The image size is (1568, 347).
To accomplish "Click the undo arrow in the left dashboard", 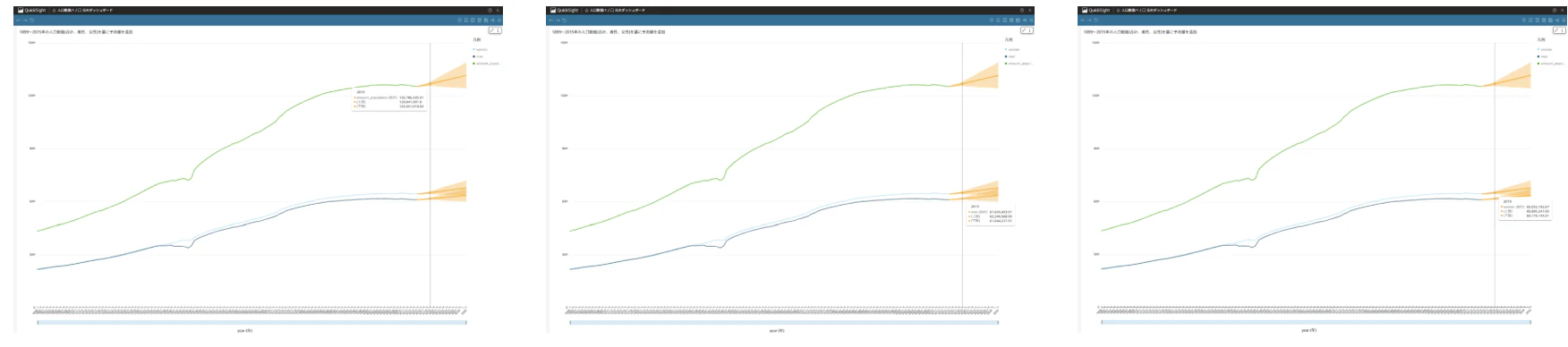I will tap(19, 20).
